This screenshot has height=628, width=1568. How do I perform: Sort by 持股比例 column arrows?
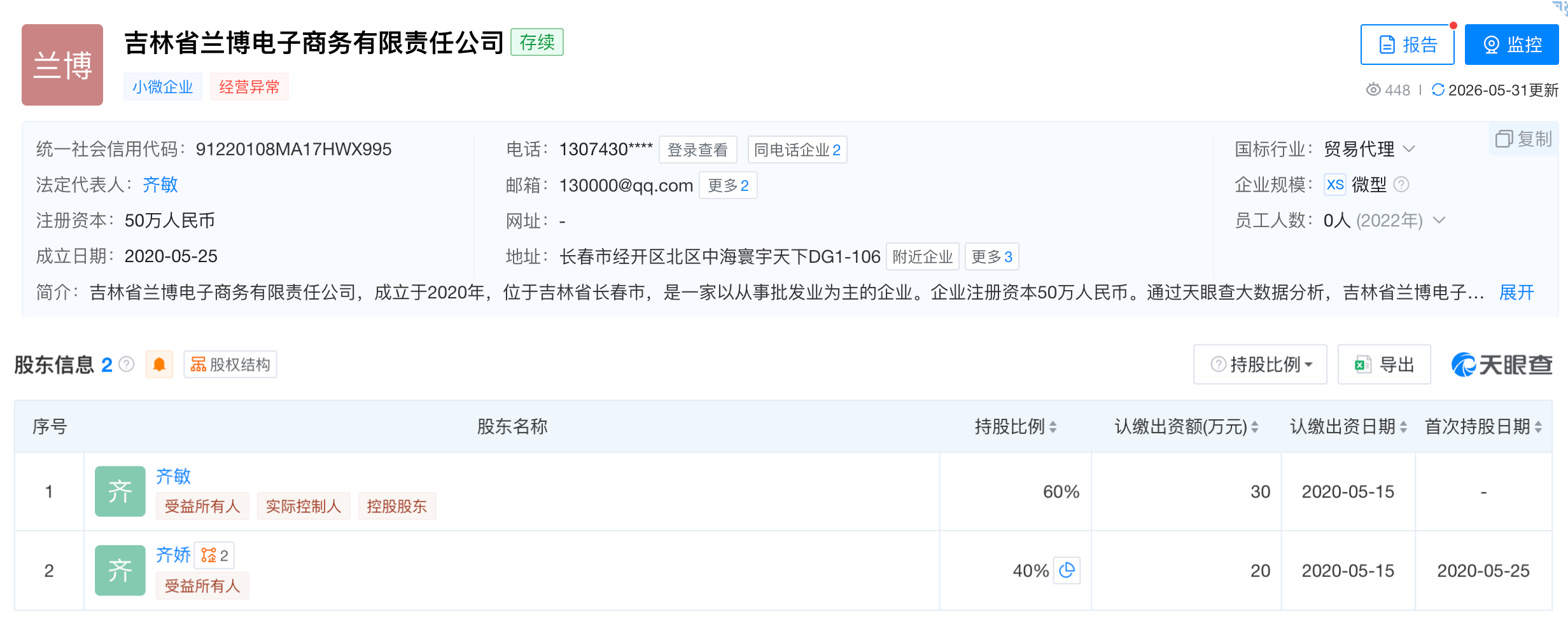pos(1053,427)
